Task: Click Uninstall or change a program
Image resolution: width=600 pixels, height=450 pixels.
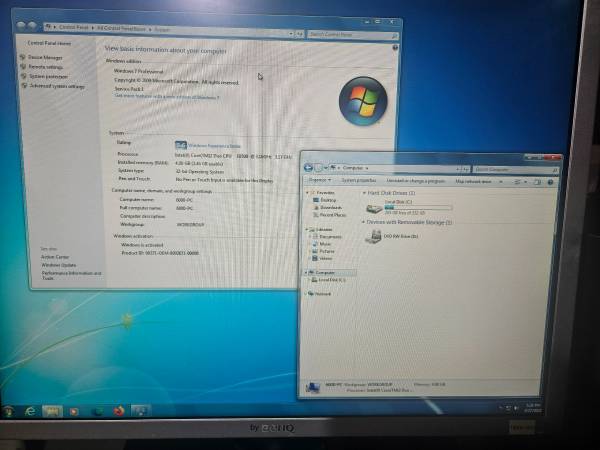Action: 417,181
